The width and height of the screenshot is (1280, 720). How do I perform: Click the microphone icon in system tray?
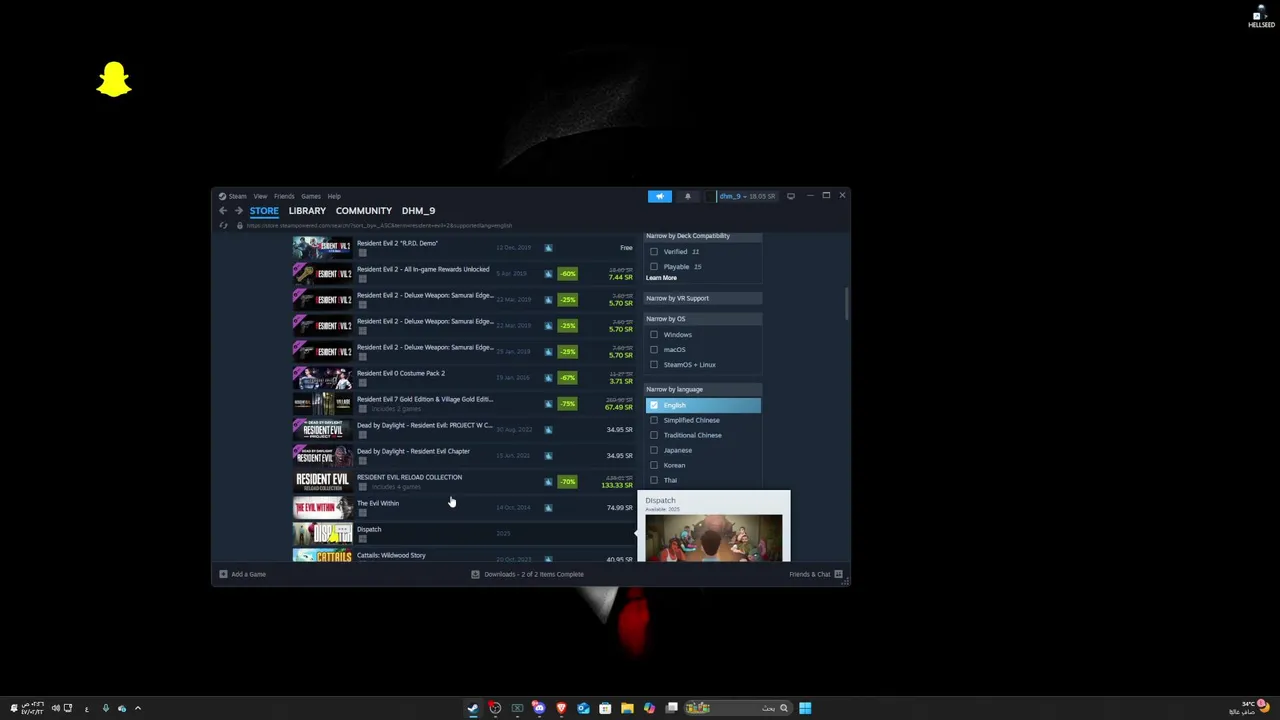point(105,708)
